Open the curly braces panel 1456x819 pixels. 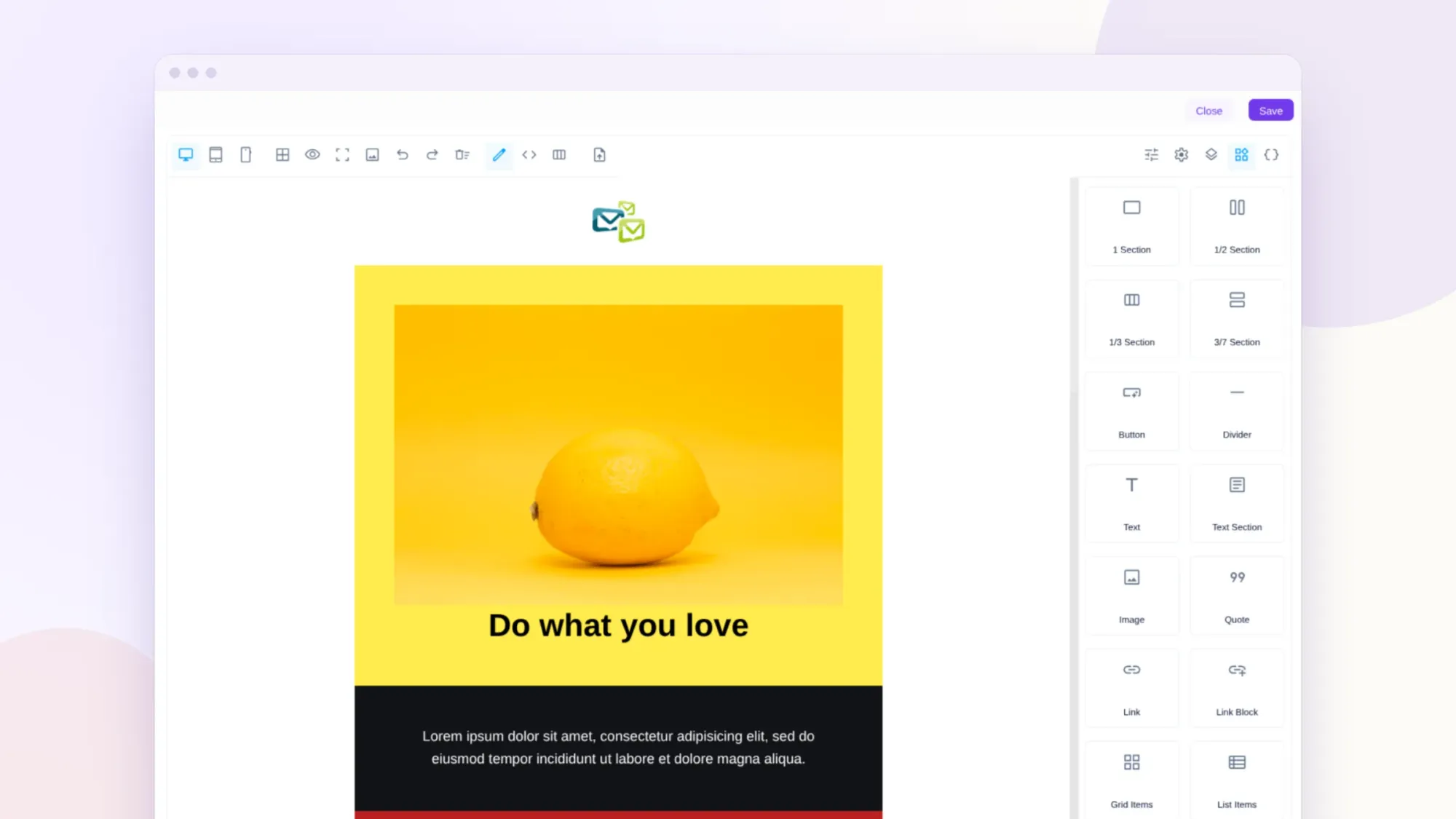[x=1271, y=154]
